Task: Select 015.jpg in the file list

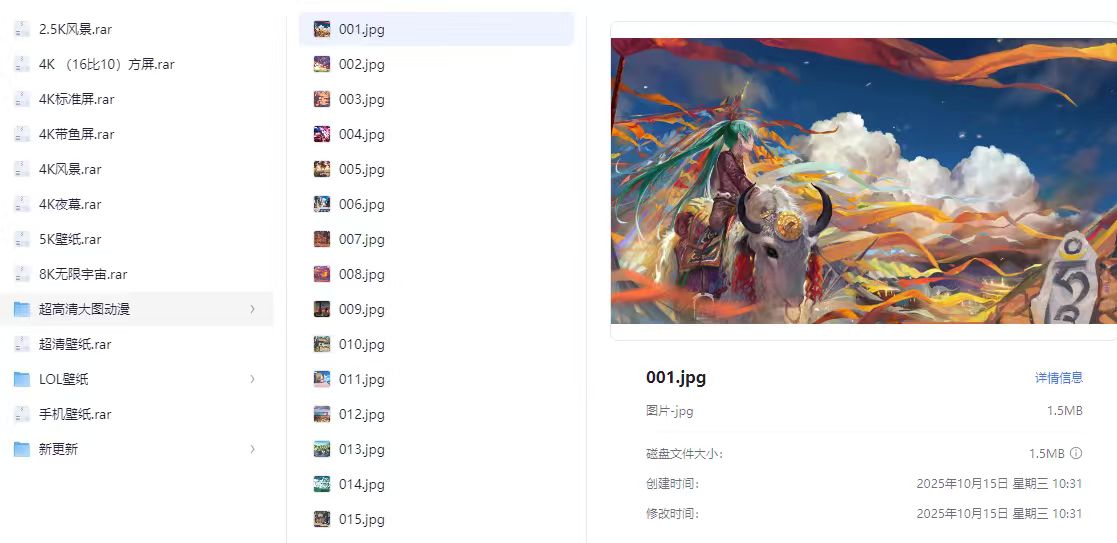Action: (436, 519)
